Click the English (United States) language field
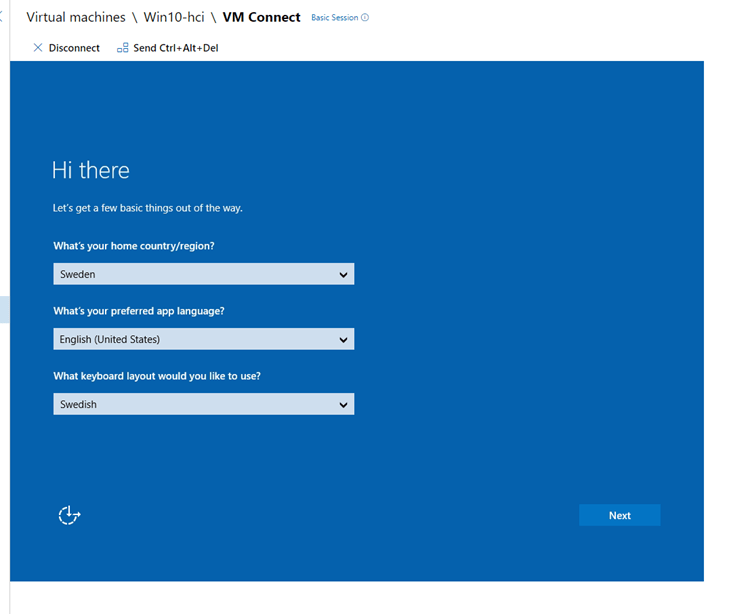Screen dimensions: 750x614 click(x=190, y=340)
